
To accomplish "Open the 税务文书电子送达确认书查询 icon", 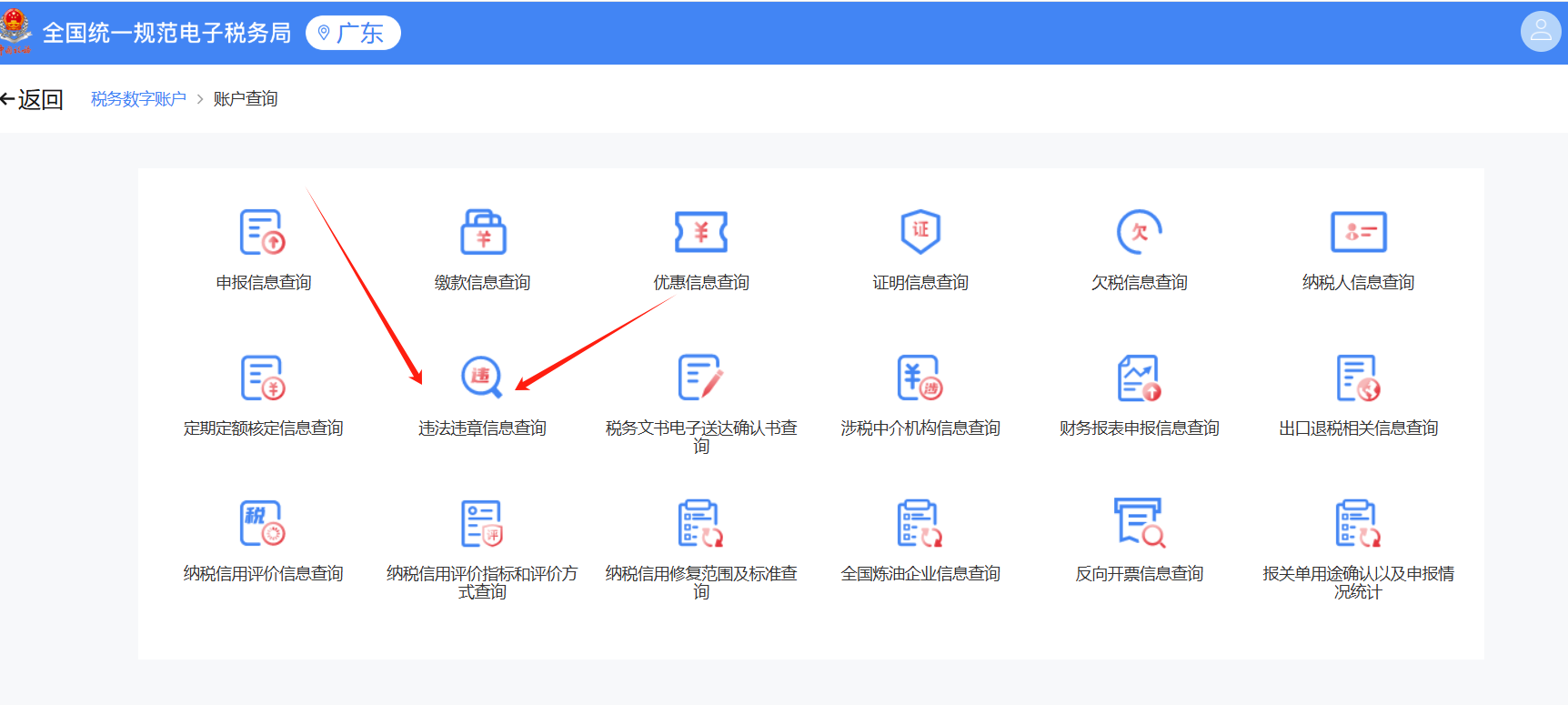I will (701, 378).
